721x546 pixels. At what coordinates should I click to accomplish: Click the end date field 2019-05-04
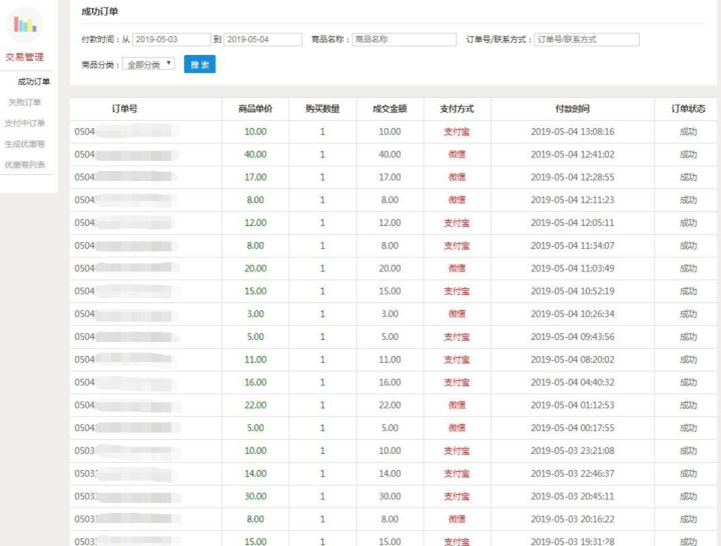point(263,40)
